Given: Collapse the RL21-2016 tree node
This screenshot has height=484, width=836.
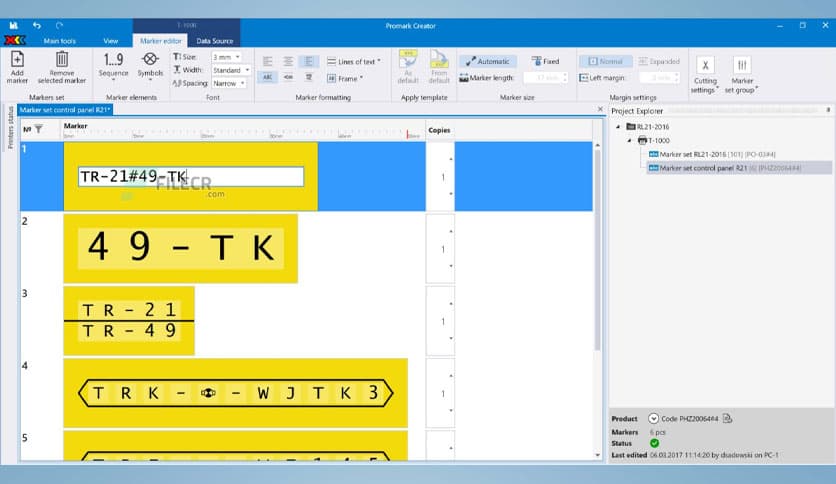Looking at the screenshot, I should [x=618, y=127].
